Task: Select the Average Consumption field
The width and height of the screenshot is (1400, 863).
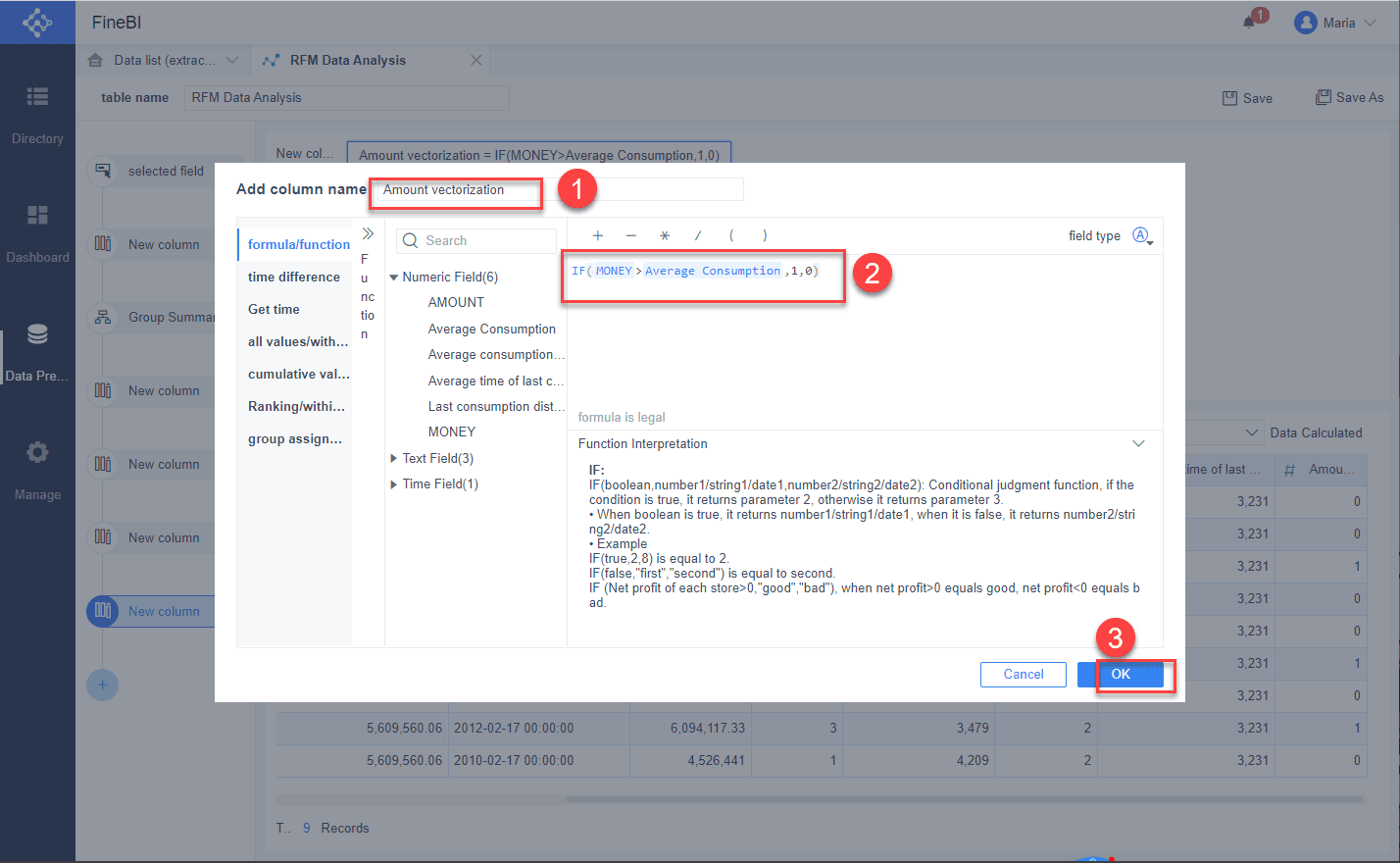Action: (x=492, y=330)
